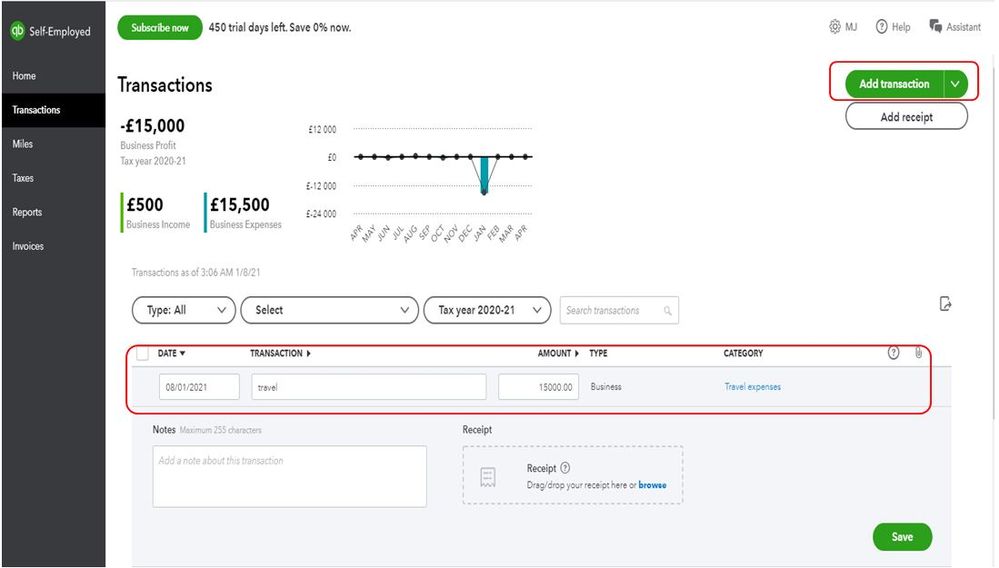Open the settings gear icon next to MJ
999x568 pixels.
click(x=835, y=27)
